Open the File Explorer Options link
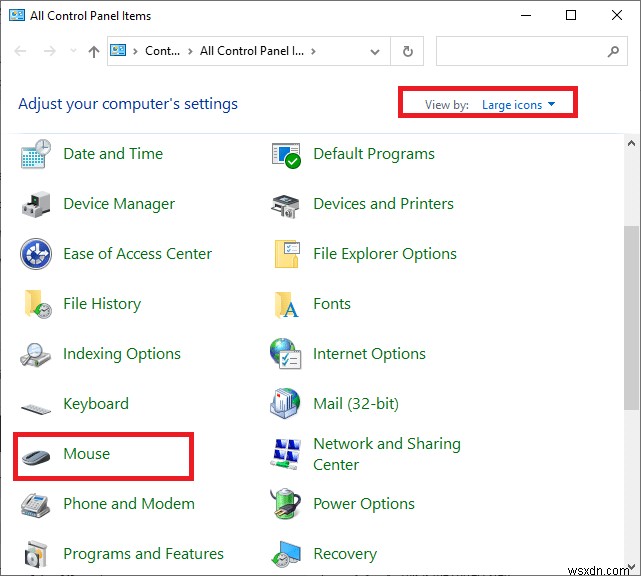641x581 pixels. click(385, 254)
